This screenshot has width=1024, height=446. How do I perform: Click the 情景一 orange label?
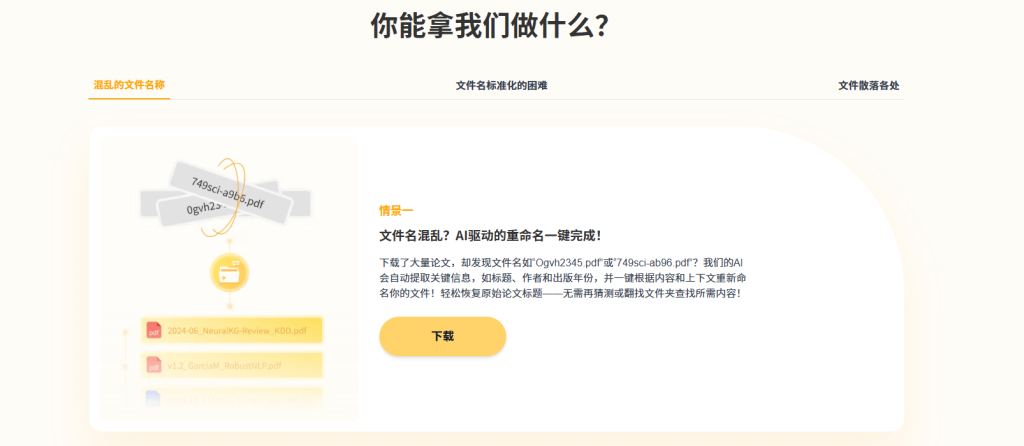[x=396, y=211]
